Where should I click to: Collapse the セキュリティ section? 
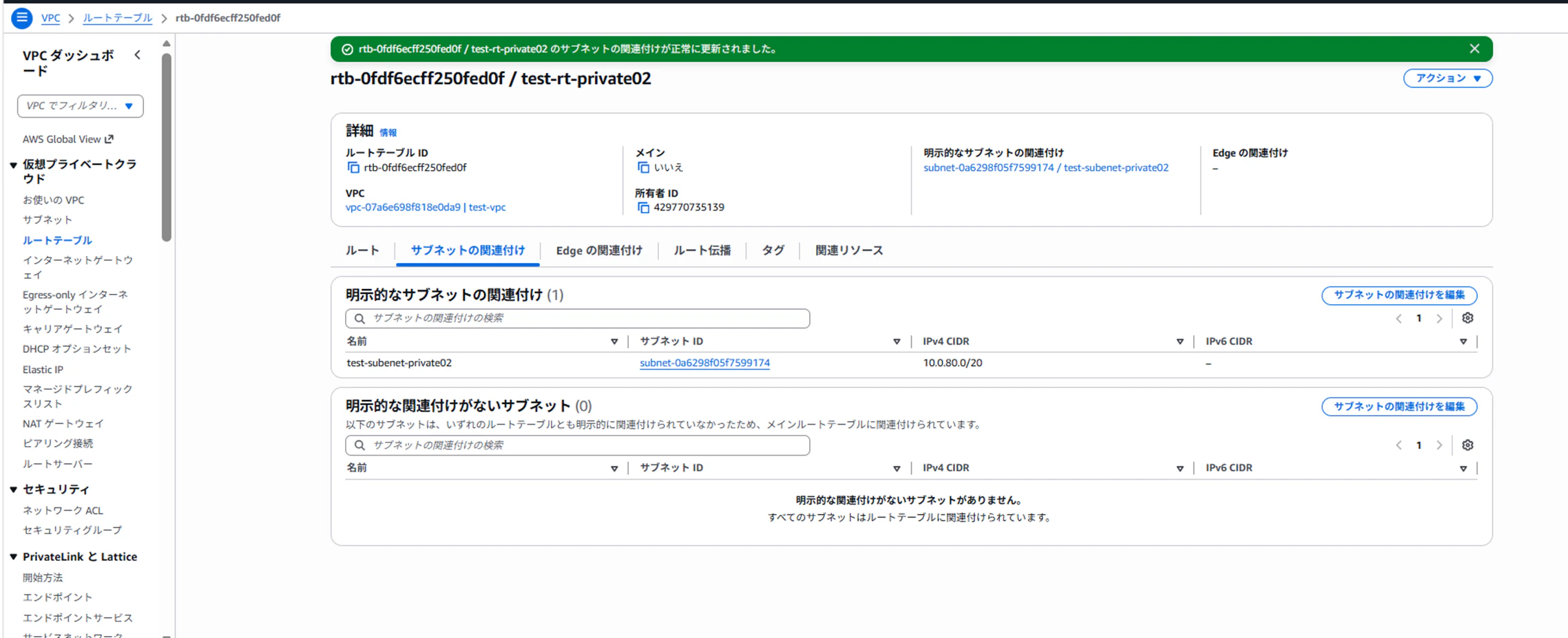click(14, 489)
